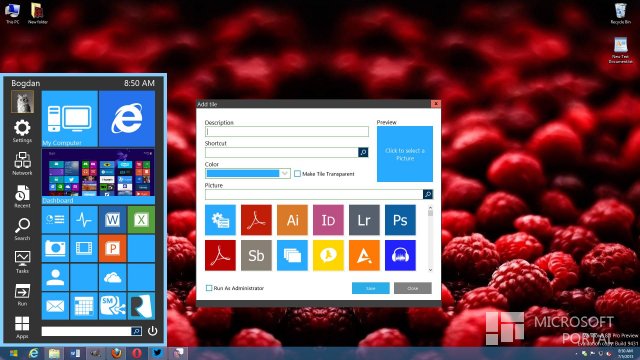Viewport: 640px width, 360px height.
Task: Click scrollbar down arrow in picture list
Action: 430,269
